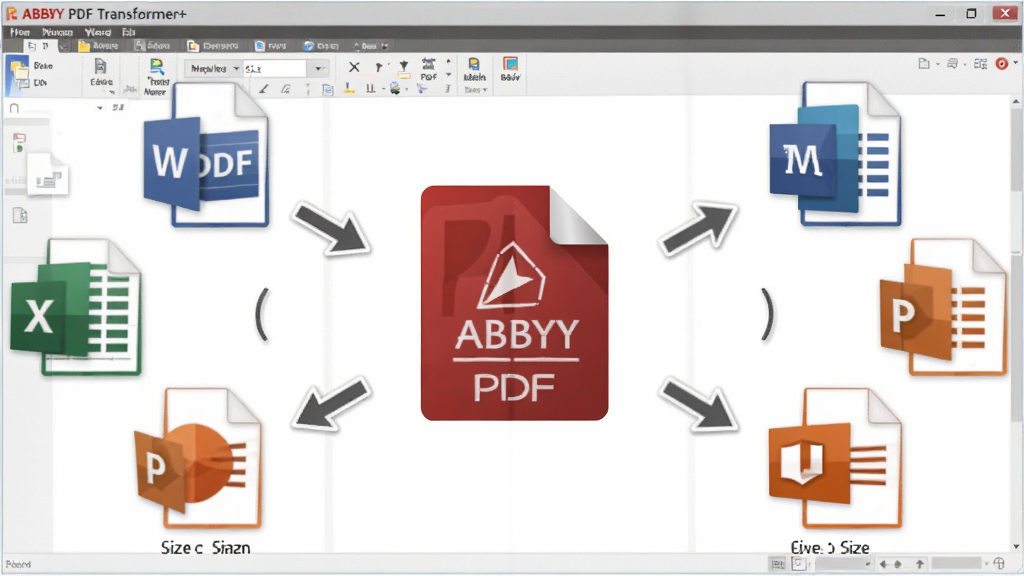This screenshot has width=1024, height=576.
Task: Choose the orange Office logo document icon
Action: (835, 458)
